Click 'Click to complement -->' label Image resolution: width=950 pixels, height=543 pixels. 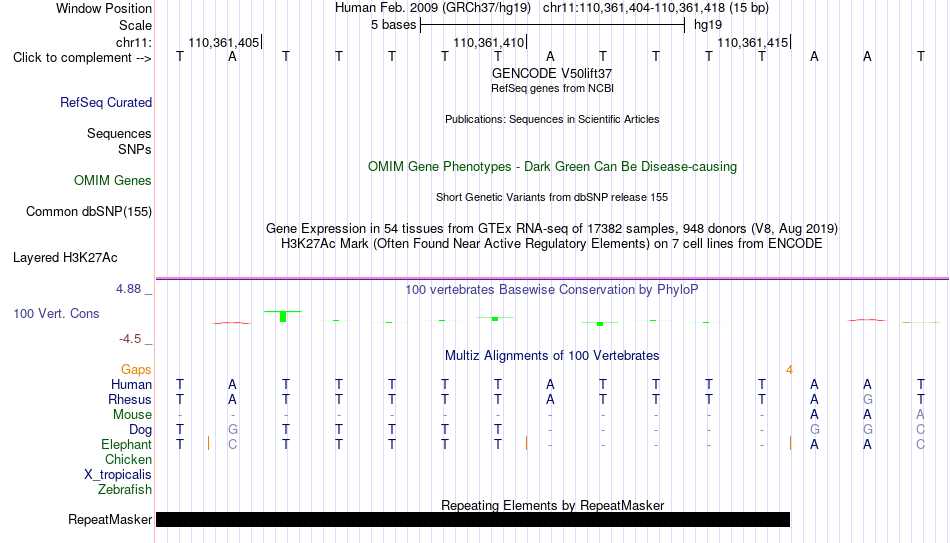82,58
